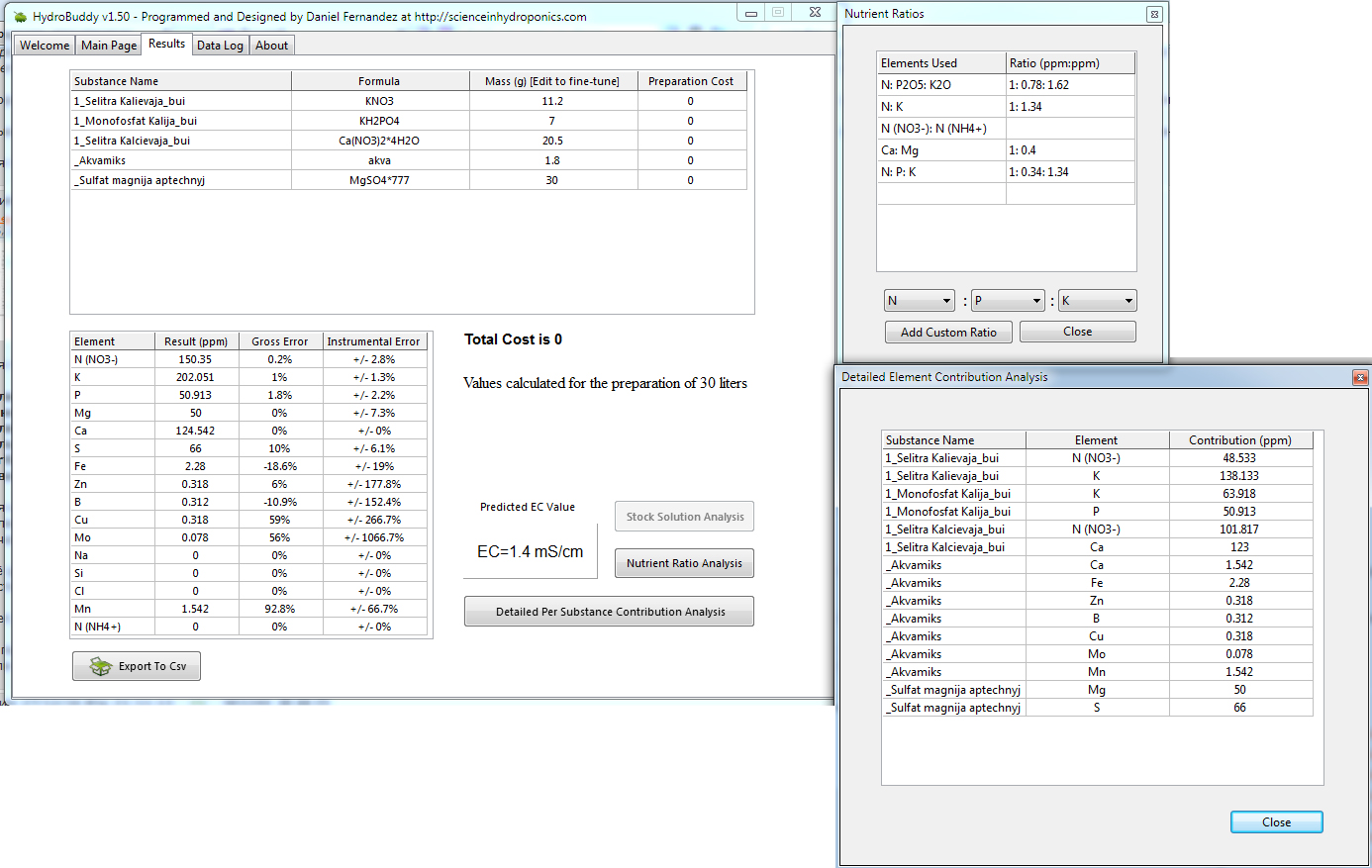
Task: Select the Ca: Mg ratio row
Action: click(1006, 150)
